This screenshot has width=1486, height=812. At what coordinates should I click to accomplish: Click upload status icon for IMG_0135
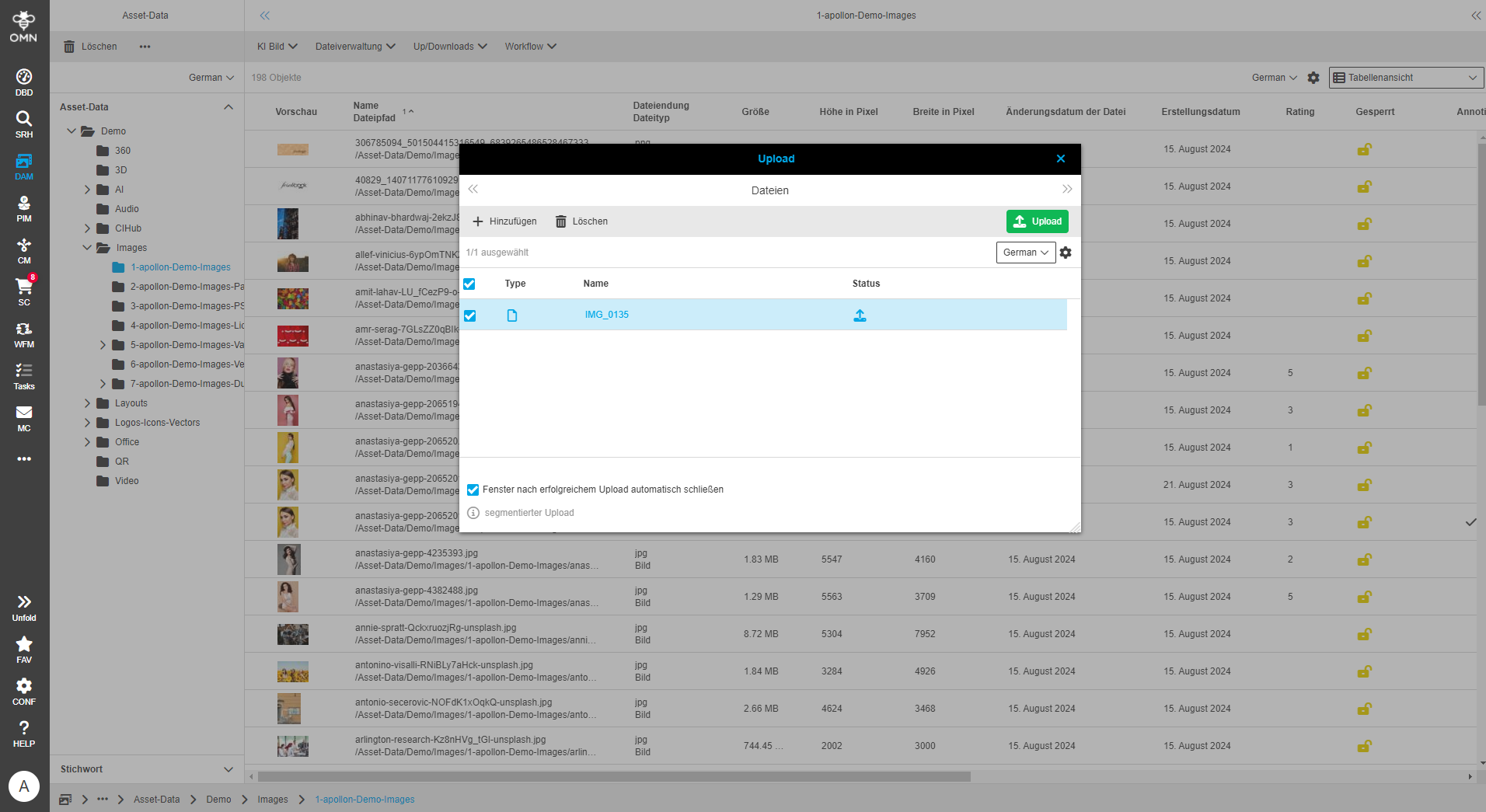pyautogui.click(x=860, y=315)
